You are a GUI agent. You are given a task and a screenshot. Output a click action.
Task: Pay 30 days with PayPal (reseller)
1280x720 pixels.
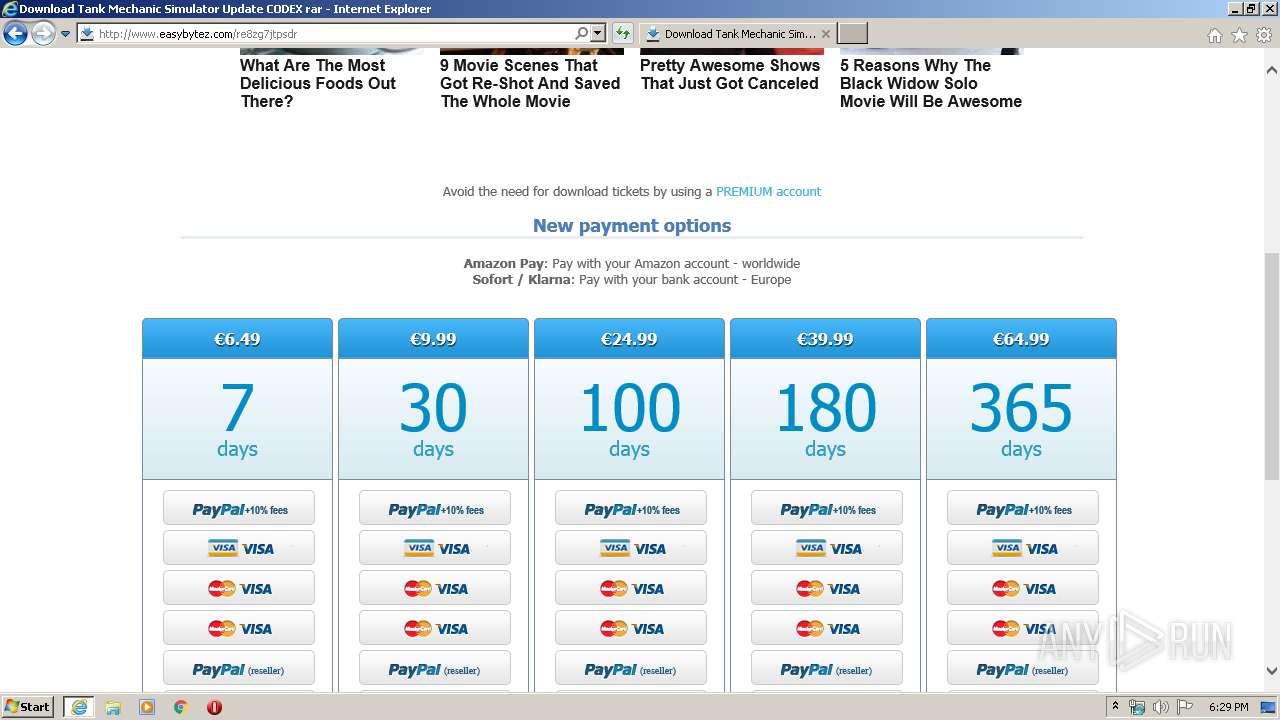point(435,669)
